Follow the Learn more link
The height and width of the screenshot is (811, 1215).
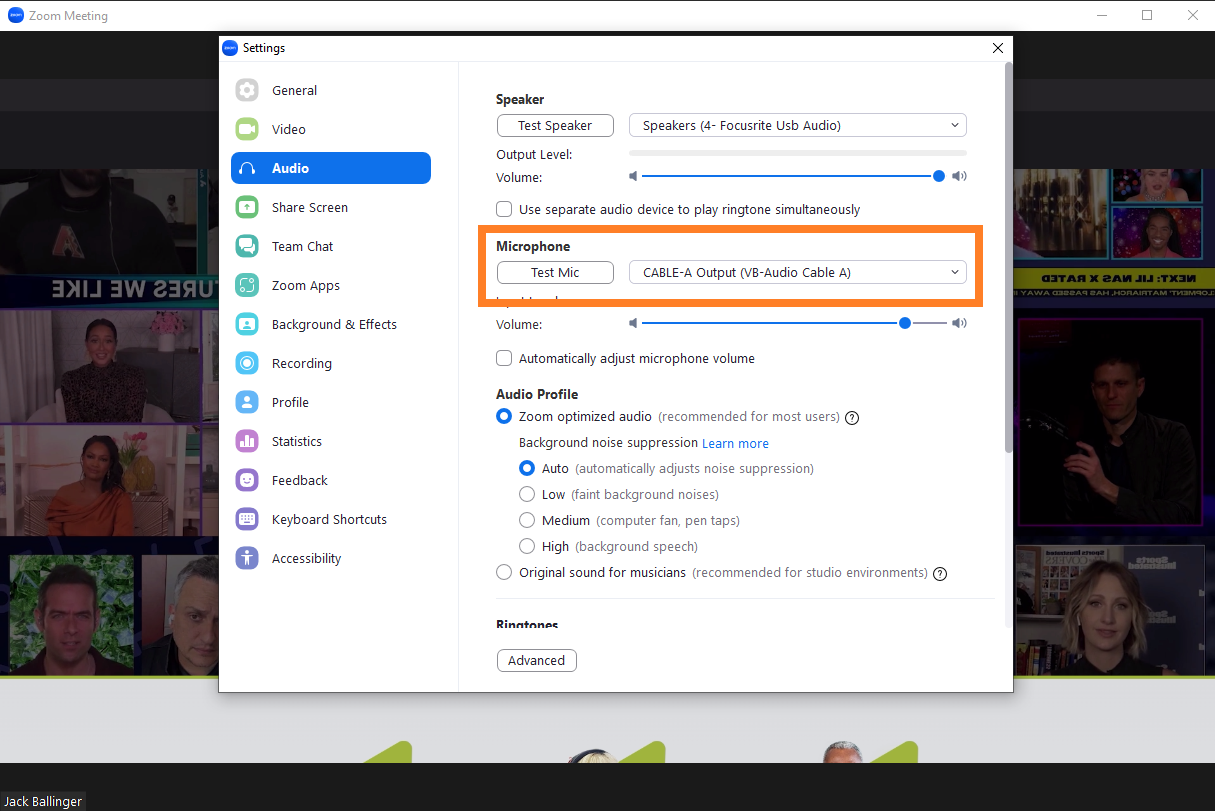pyautogui.click(x=735, y=443)
